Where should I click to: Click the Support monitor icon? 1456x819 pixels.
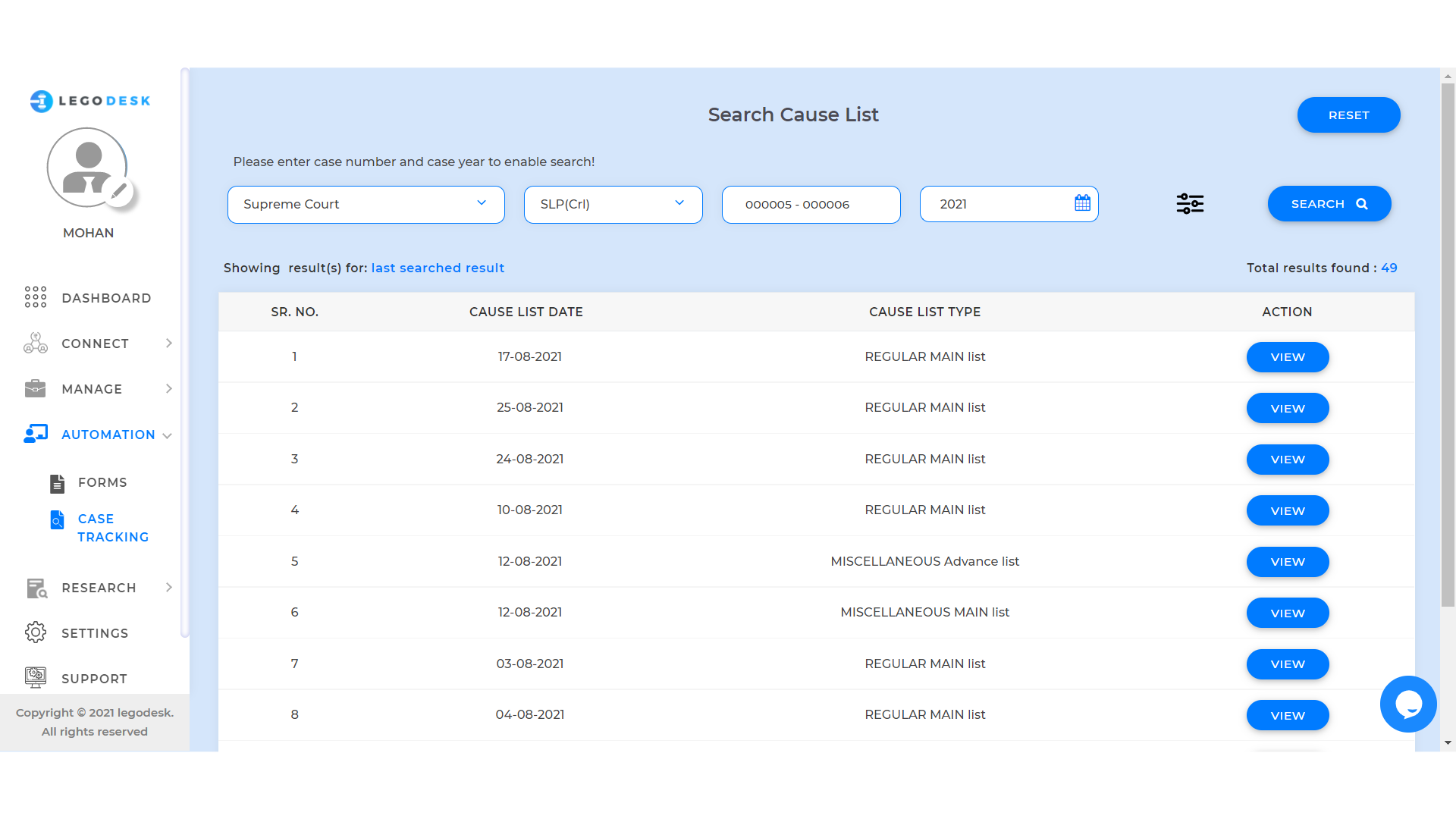[36, 677]
